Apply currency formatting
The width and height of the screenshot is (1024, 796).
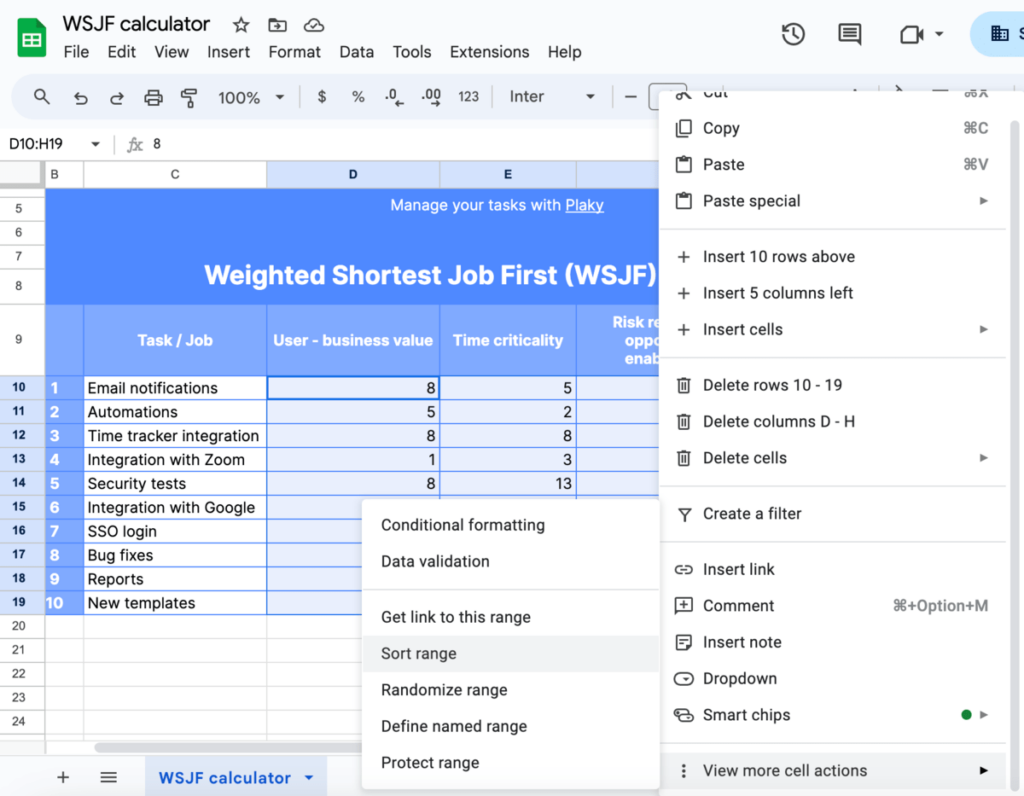coord(320,97)
